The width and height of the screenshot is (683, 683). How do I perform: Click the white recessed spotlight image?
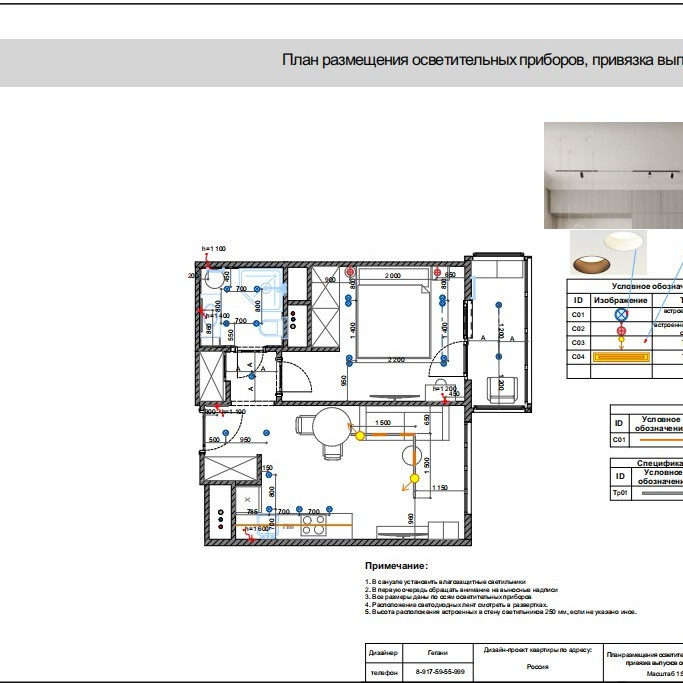(x=625, y=242)
